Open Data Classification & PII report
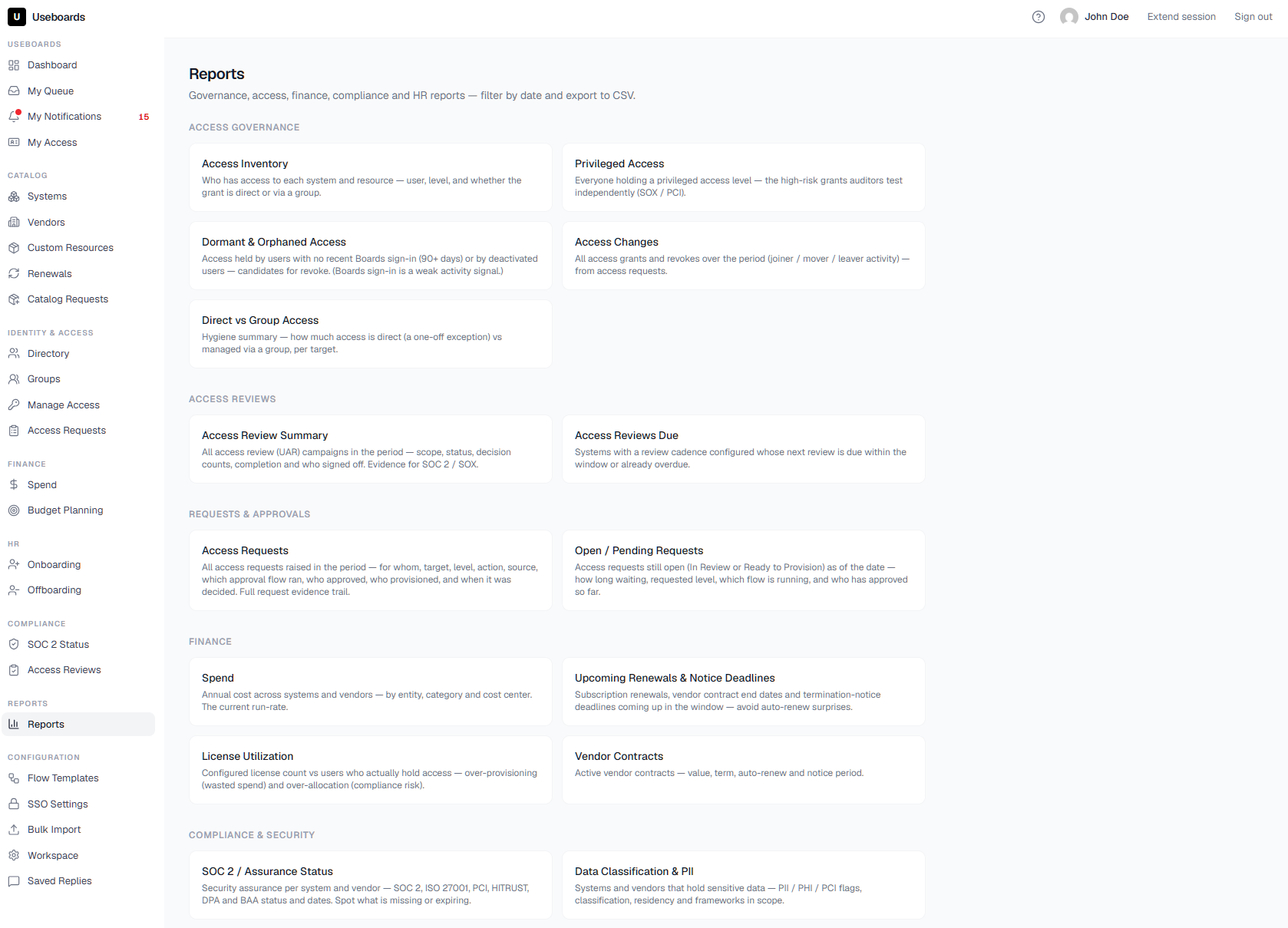The height and width of the screenshot is (928, 1288). [x=744, y=885]
